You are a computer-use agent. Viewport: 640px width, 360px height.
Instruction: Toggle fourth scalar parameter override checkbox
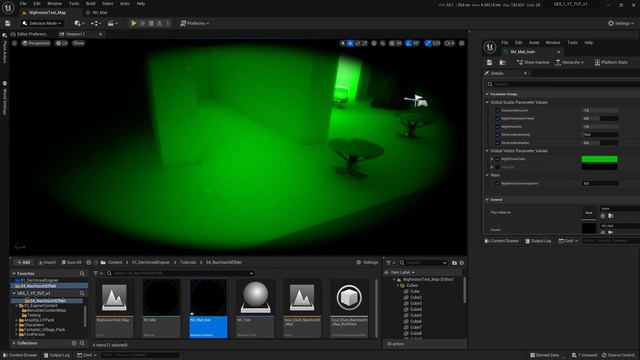[x=497, y=135]
